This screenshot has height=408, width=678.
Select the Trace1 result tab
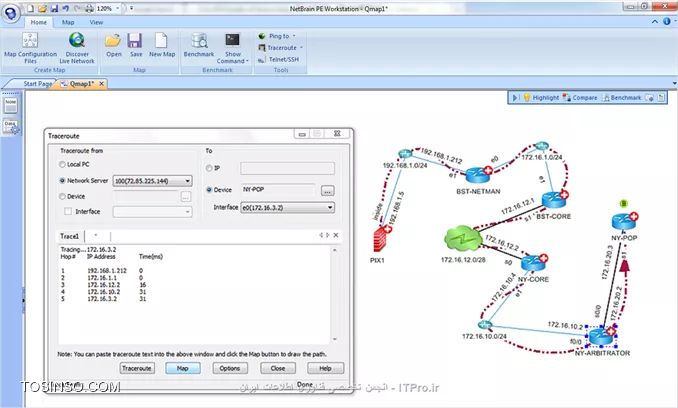pos(70,236)
